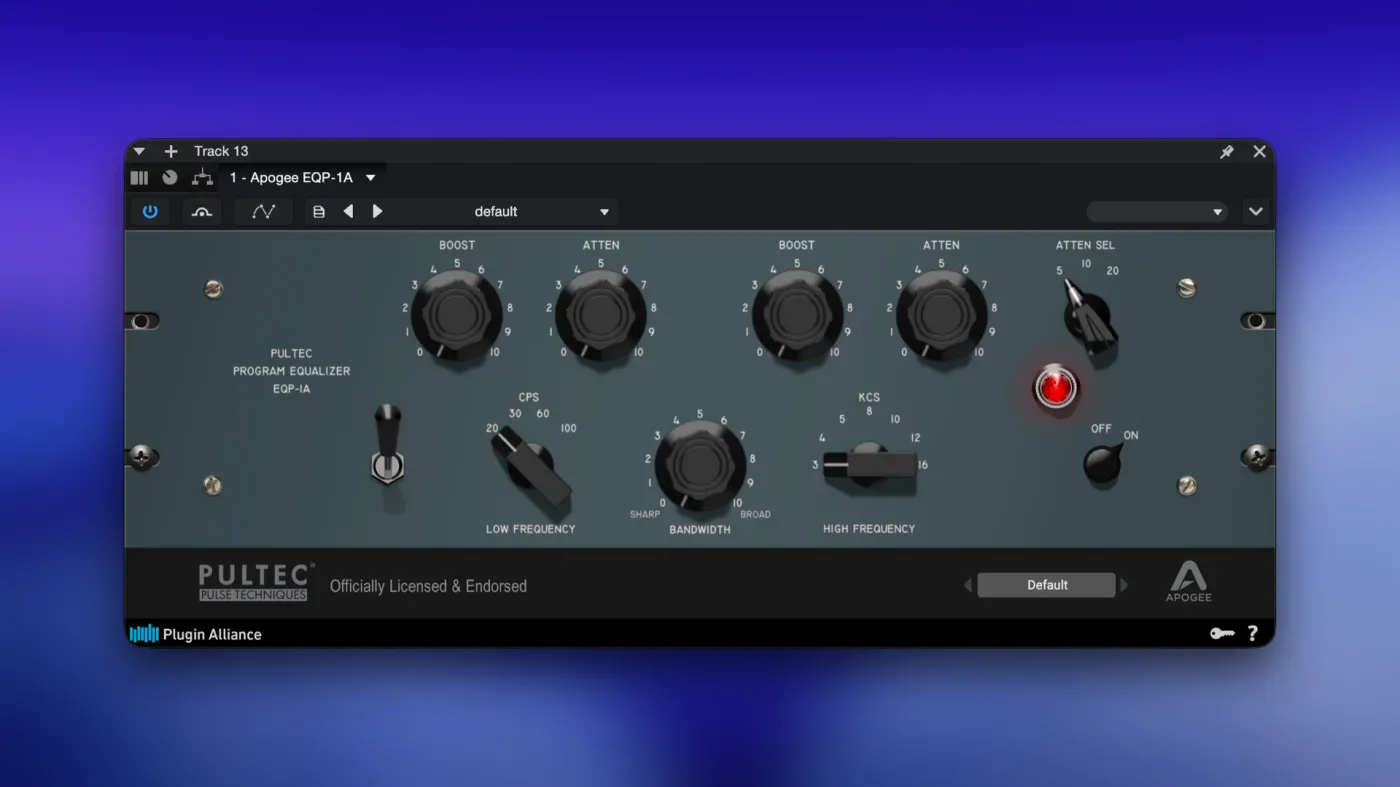The height and width of the screenshot is (787, 1400).
Task: Click 'Officially Licensed & Endorsed' text
Action: coord(428,586)
